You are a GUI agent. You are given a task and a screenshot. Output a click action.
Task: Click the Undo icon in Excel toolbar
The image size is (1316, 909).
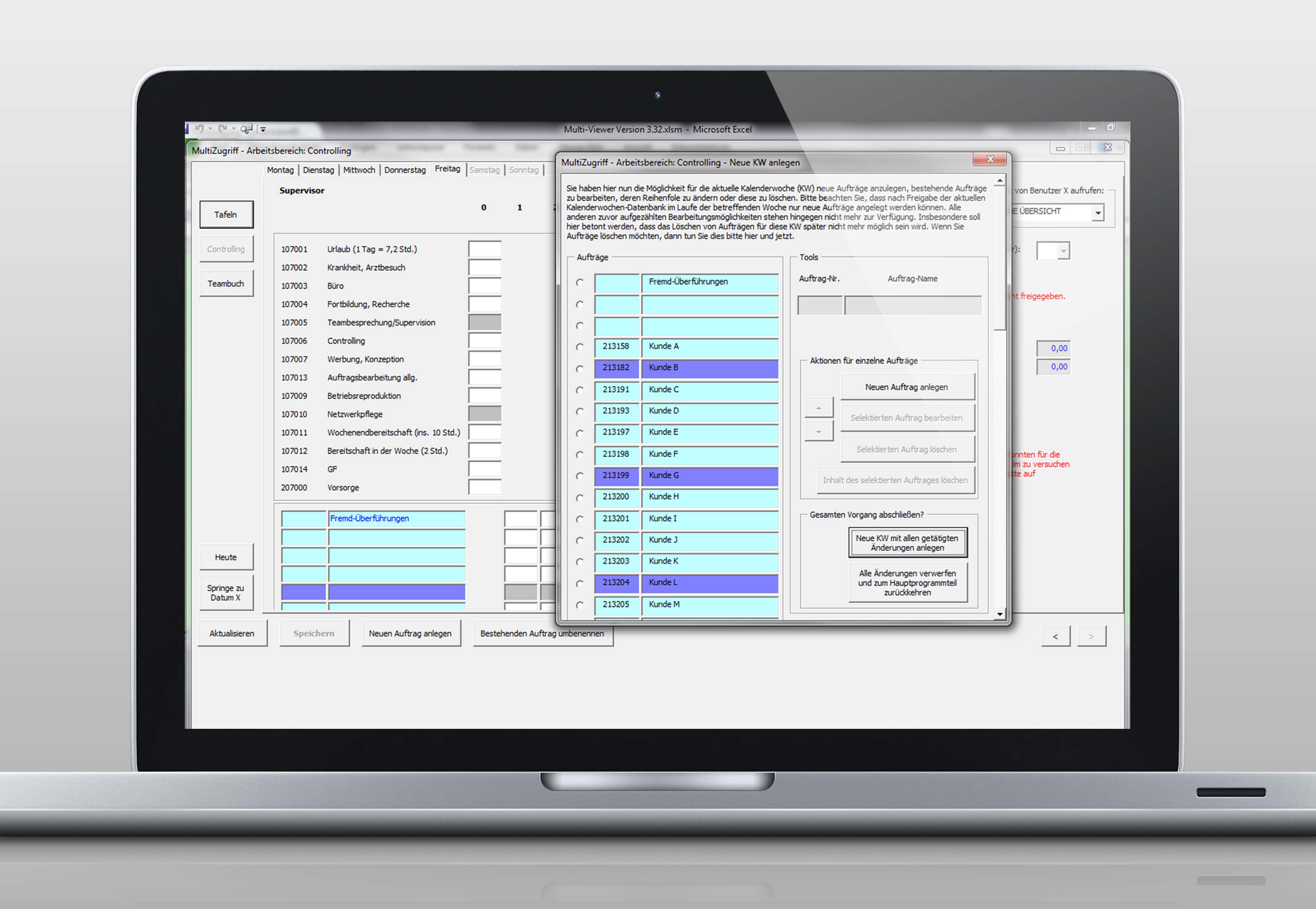(199, 129)
